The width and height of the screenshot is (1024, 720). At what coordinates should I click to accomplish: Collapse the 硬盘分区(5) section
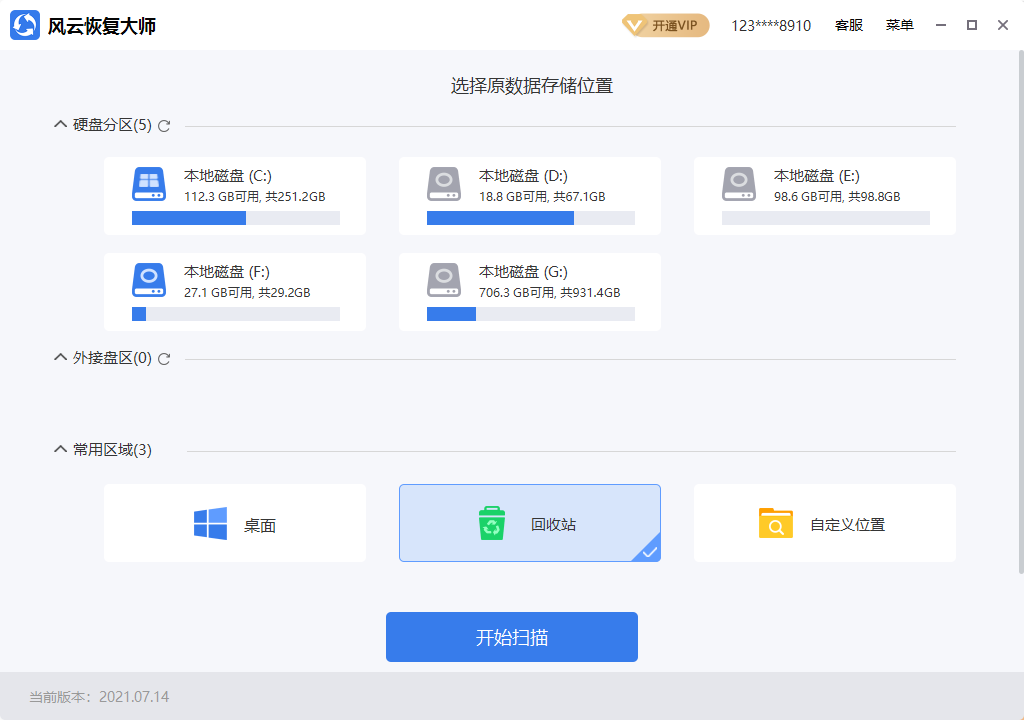click(x=60, y=124)
